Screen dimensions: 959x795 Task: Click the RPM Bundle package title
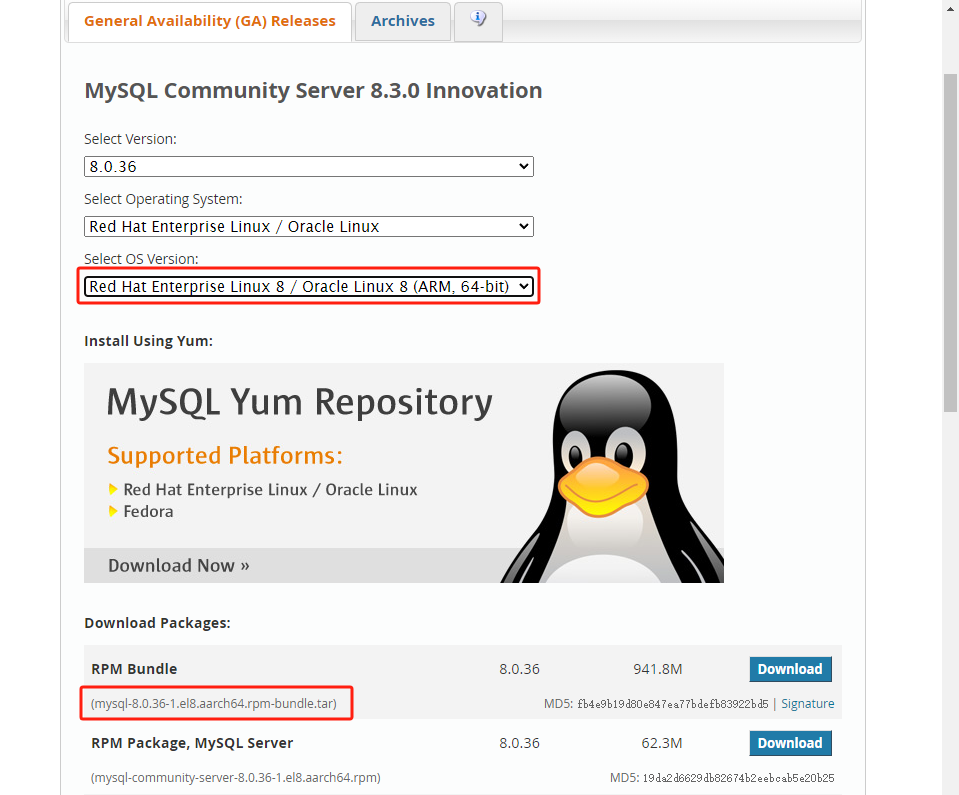pyautogui.click(x=134, y=669)
